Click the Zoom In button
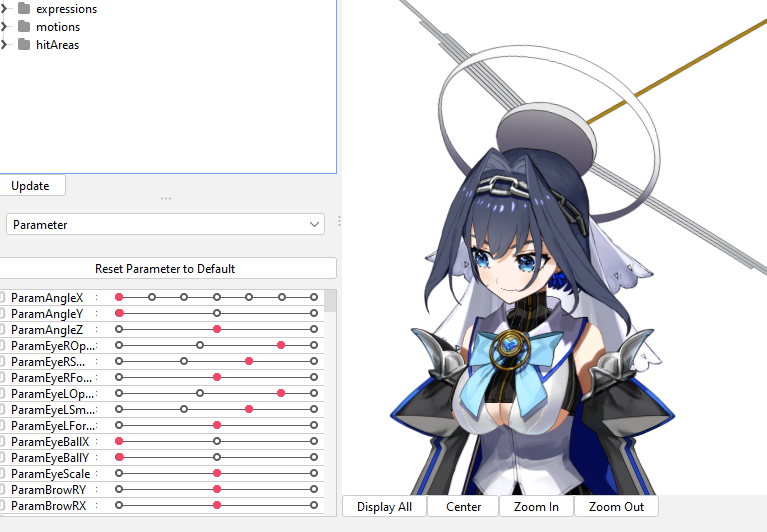 (x=536, y=507)
